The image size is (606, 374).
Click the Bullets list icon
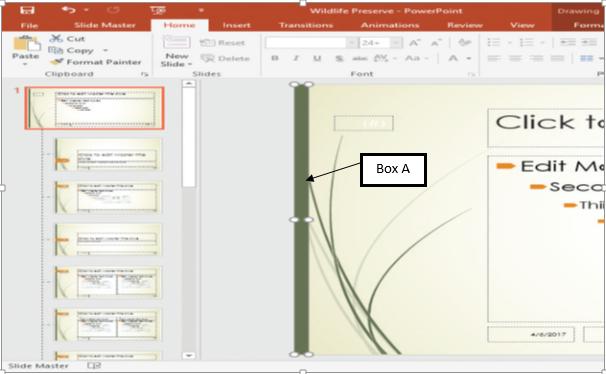pyautogui.click(x=494, y=42)
